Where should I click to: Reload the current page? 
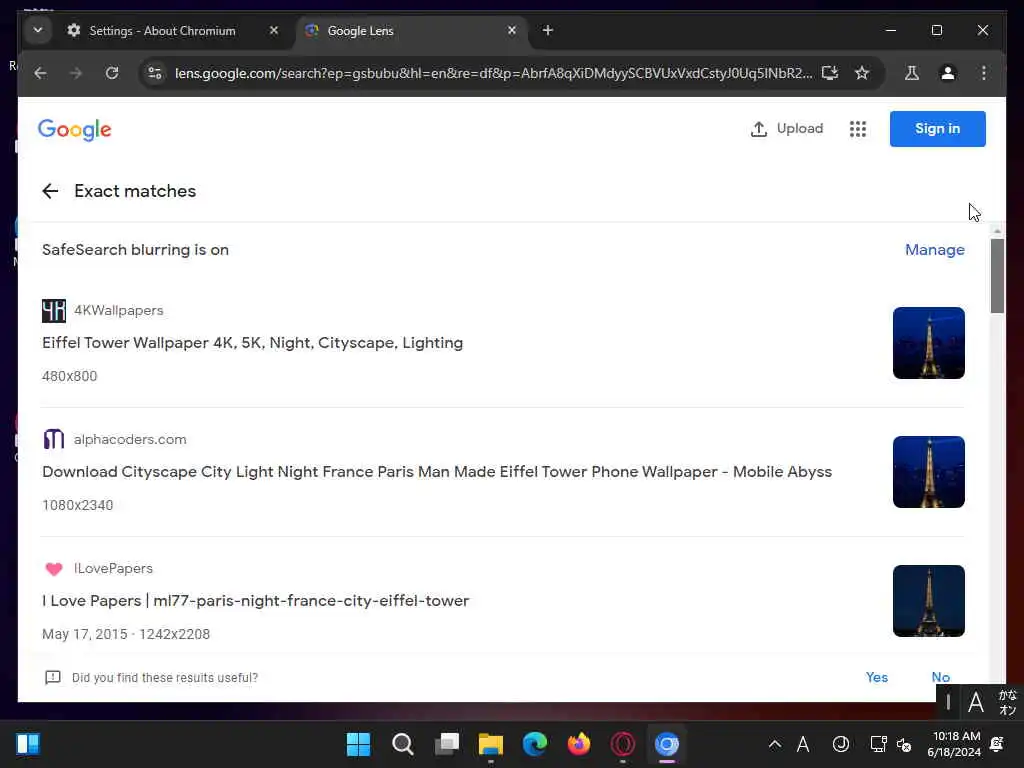pyautogui.click(x=112, y=73)
